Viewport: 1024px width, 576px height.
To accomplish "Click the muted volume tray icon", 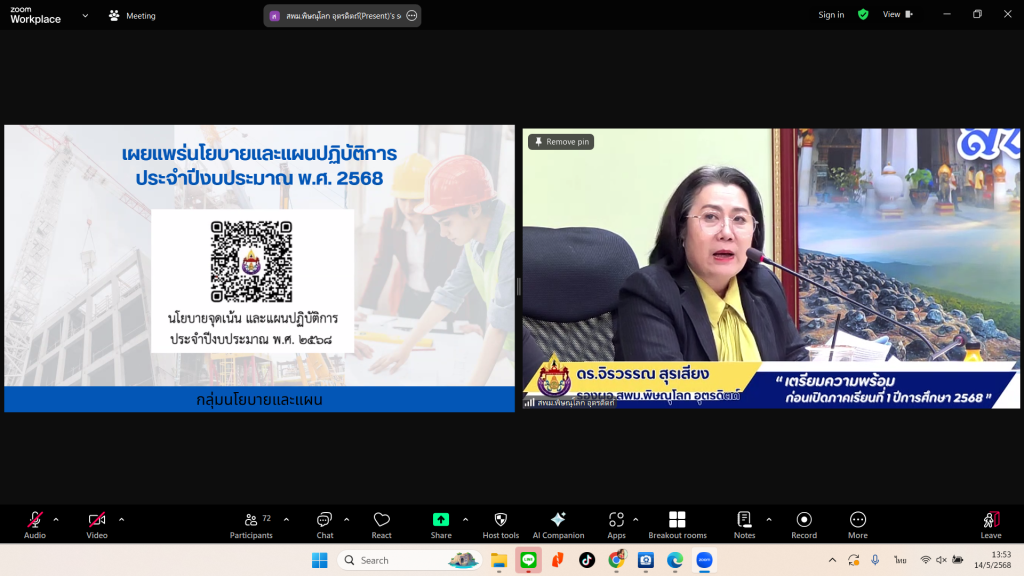I will click(x=941, y=560).
